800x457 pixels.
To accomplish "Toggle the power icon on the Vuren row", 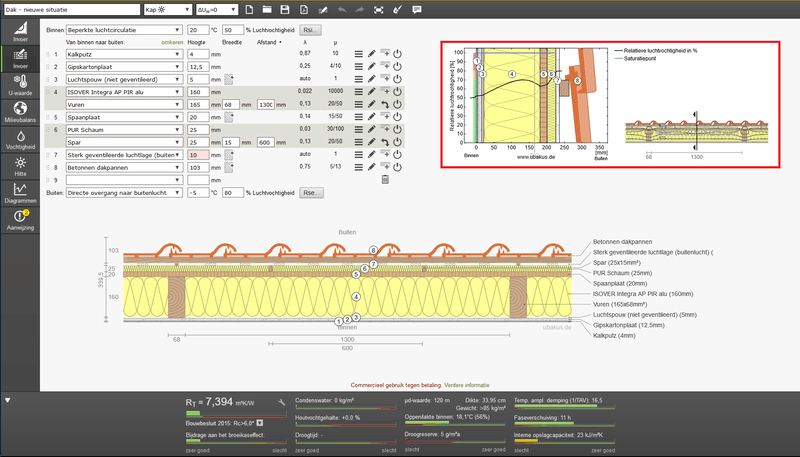I will [x=397, y=104].
